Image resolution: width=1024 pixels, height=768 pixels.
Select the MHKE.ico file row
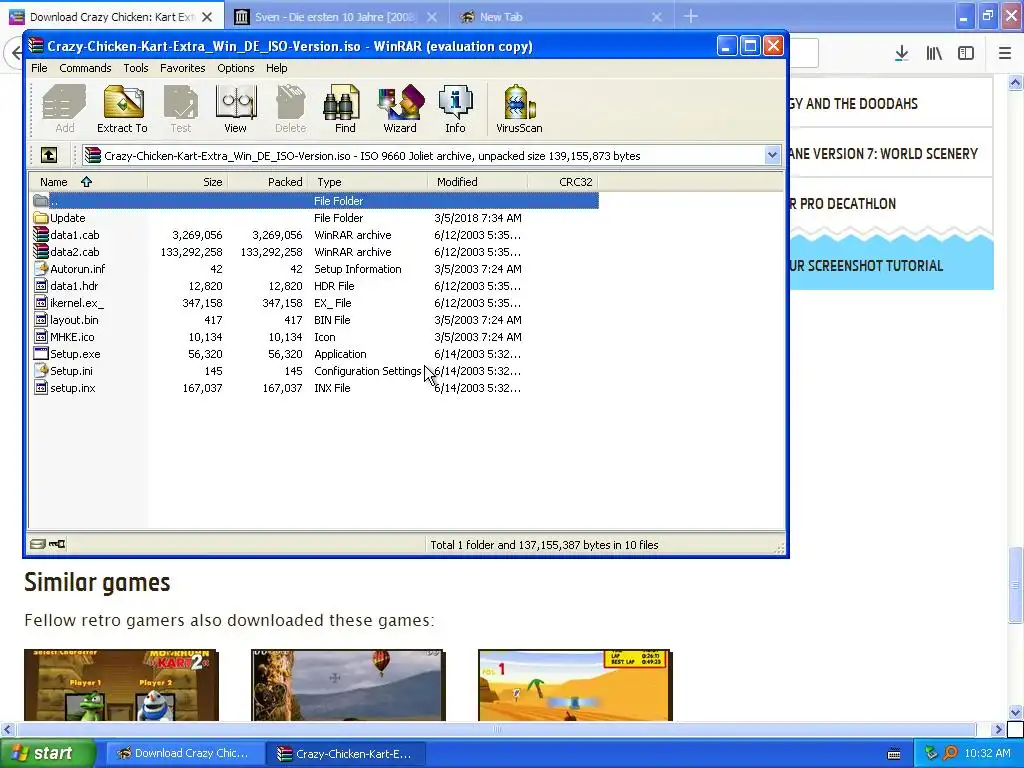coord(314,336)
